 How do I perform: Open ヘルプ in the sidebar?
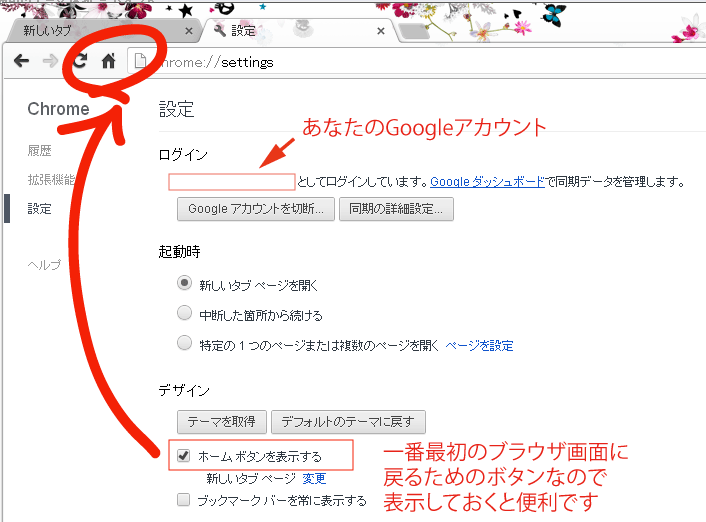click(44, 265)
